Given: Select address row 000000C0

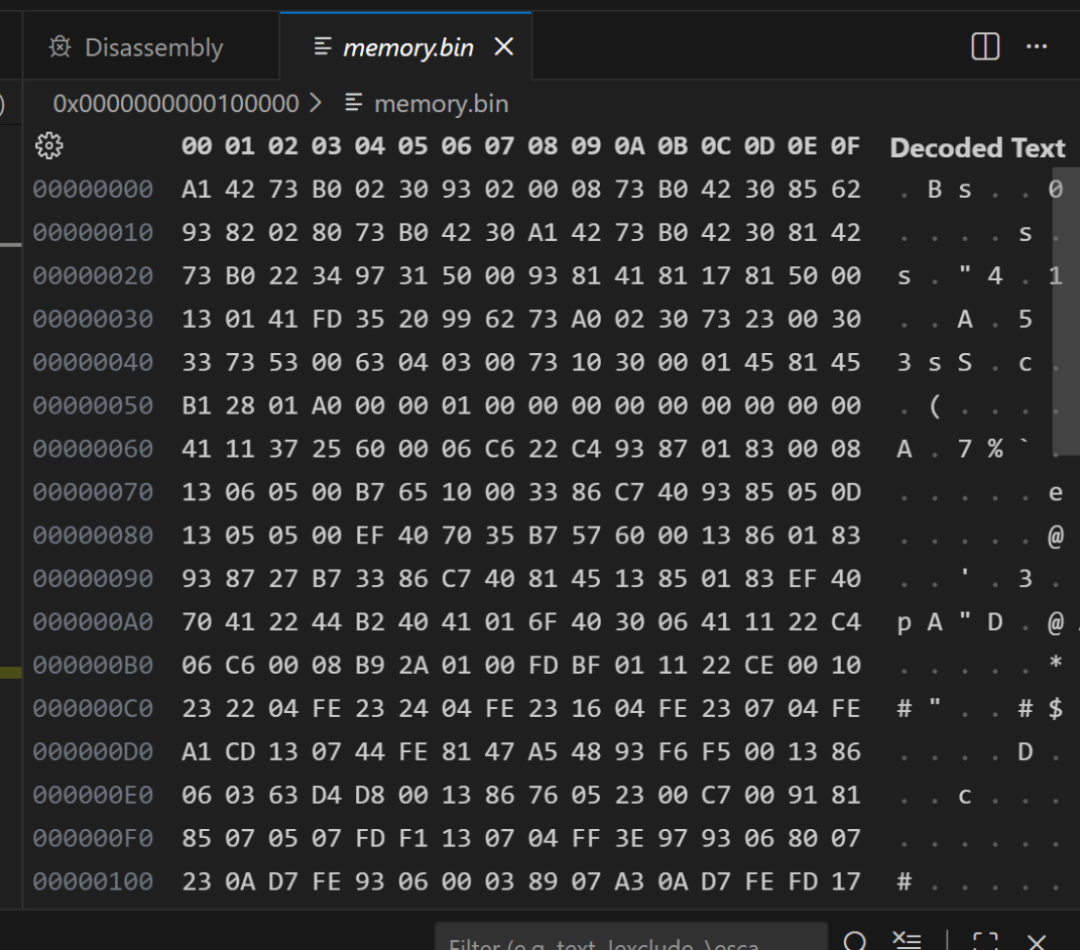Looking at the screenshot, I should tap(93, 708).
